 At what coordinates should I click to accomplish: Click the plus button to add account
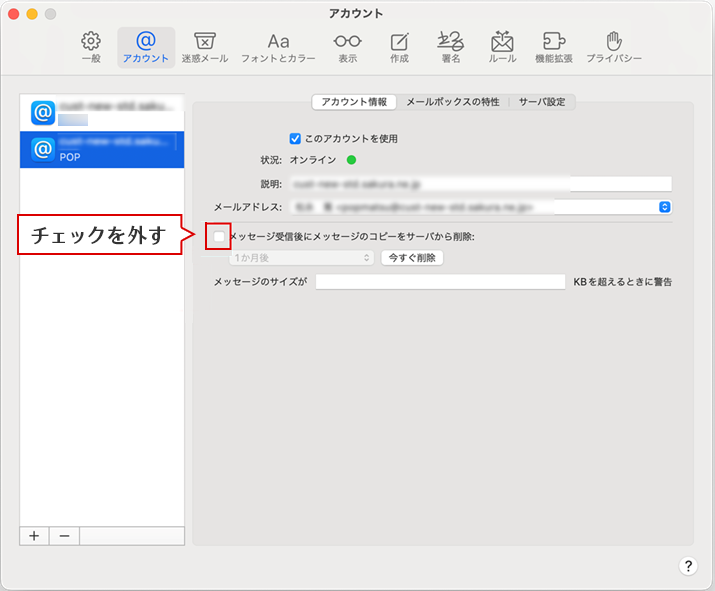point(34,536)
